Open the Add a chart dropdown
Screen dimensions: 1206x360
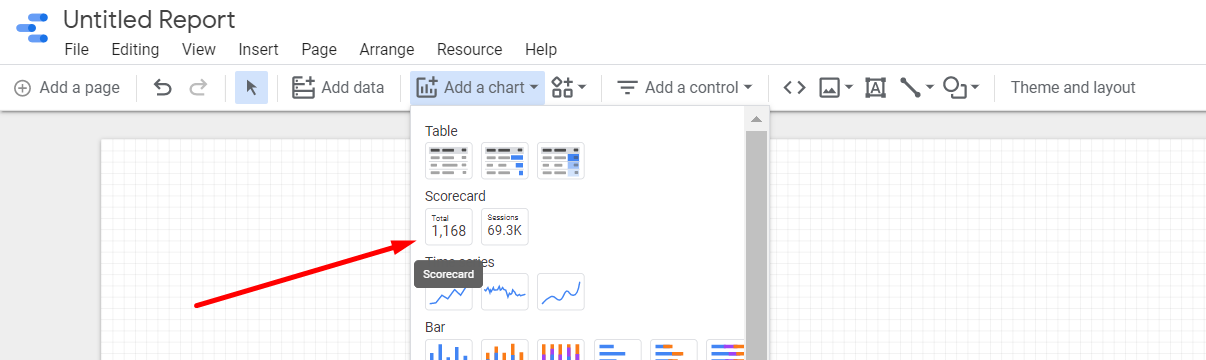(478, 88)
